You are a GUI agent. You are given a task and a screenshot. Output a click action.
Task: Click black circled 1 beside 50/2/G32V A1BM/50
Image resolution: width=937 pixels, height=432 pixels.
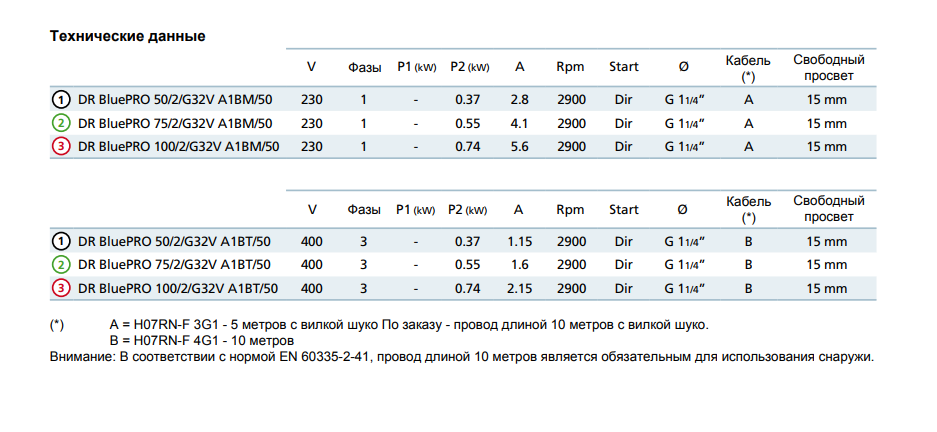pyautogui.click(x=61, y=100)
